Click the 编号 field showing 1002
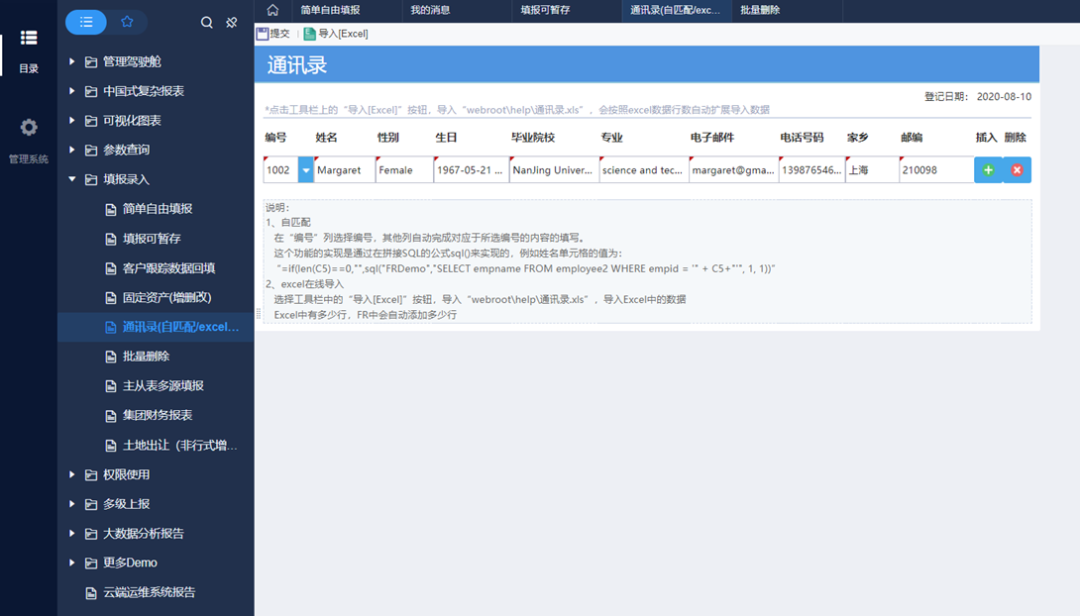Viewport: 1080px width, 616px height. point(281,170)
